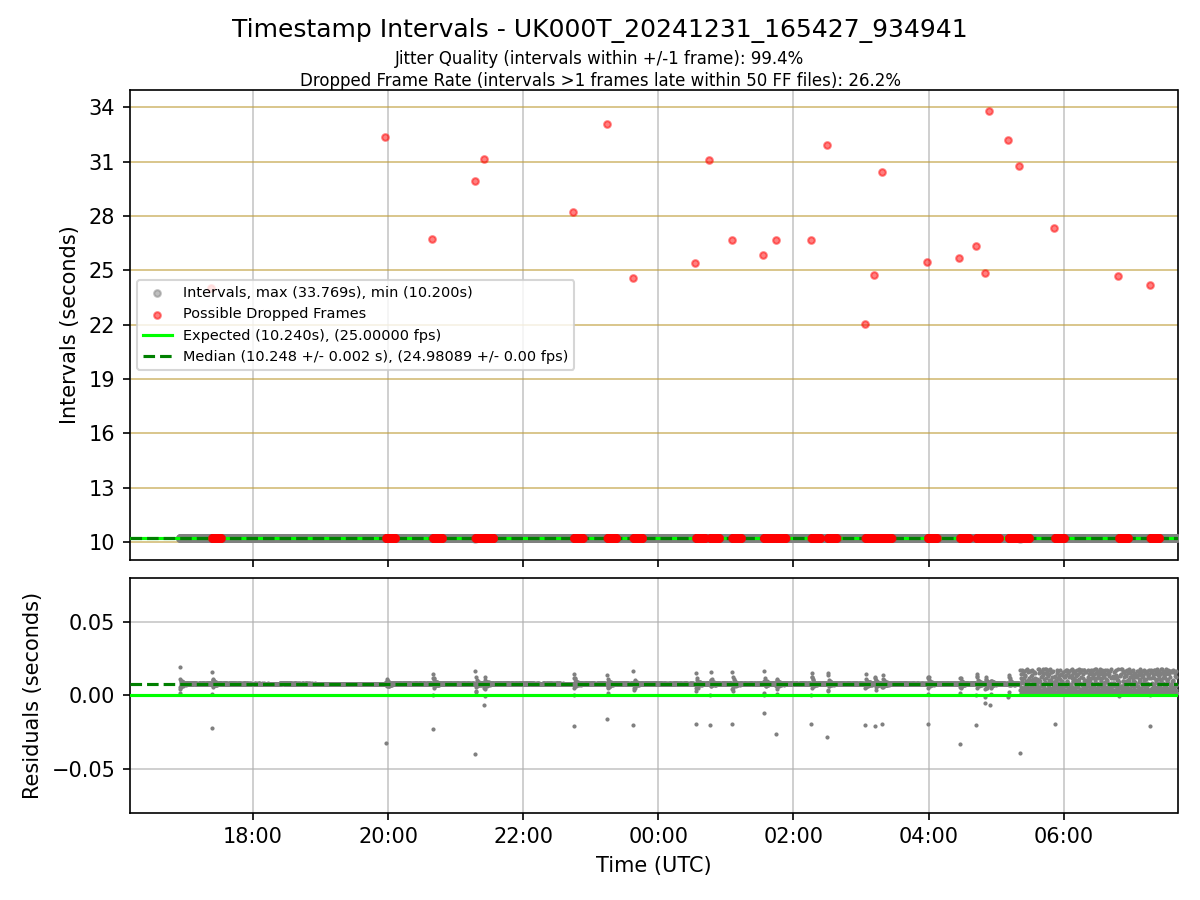Click the y-axis tick label "13"
Viewport: 1200px width, 900px height.
[104, 488]
